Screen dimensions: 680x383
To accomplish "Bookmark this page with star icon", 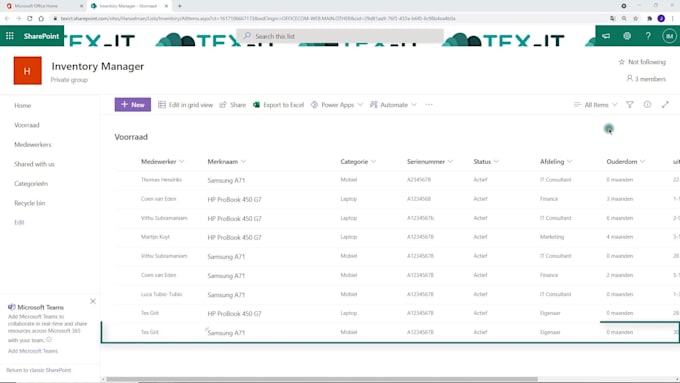I will 636,19.
